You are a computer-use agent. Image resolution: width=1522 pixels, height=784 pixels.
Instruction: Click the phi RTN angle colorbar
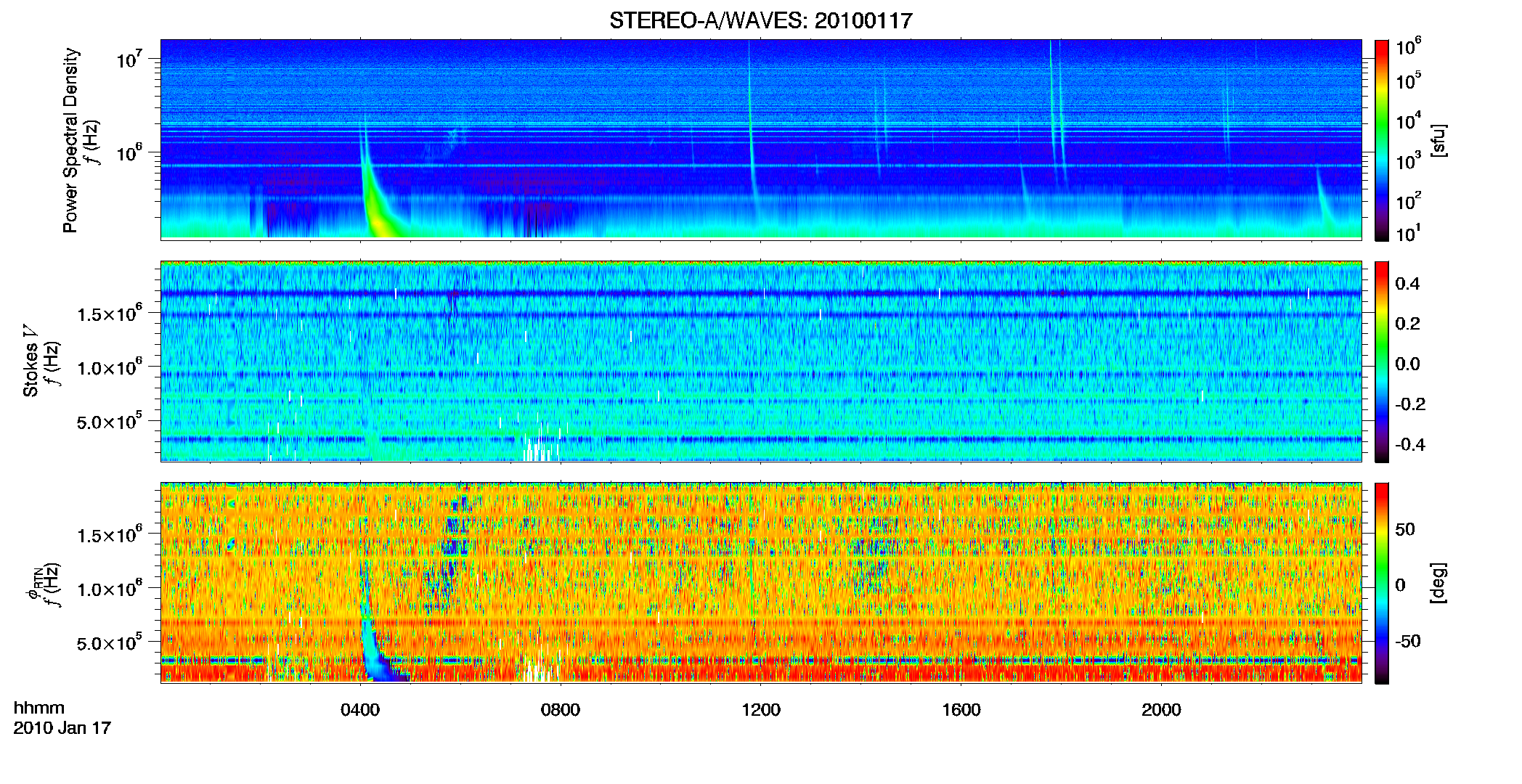(x=1381, y=583)
